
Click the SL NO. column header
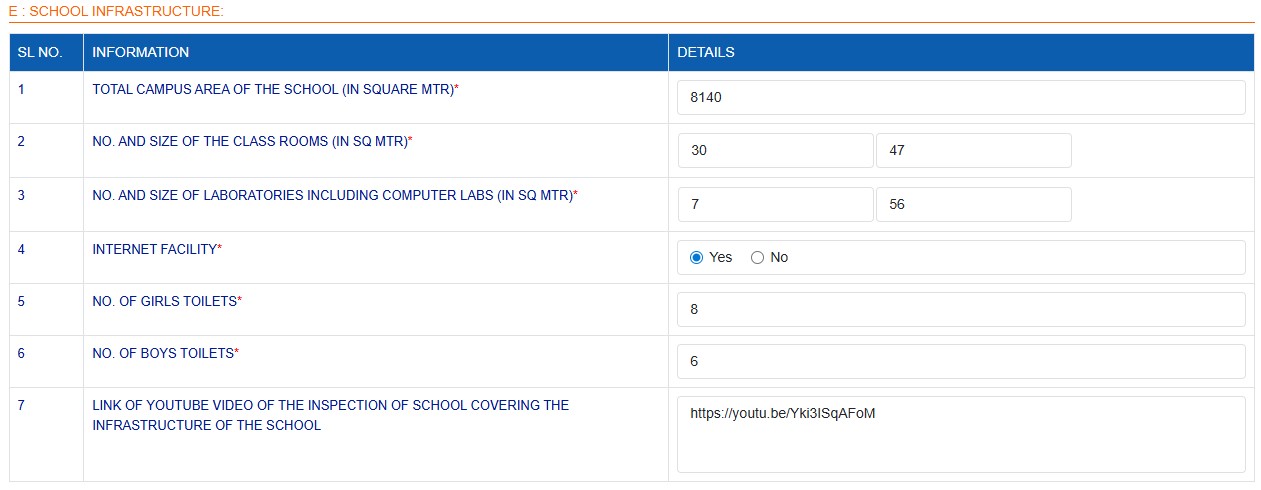(40, 52)
